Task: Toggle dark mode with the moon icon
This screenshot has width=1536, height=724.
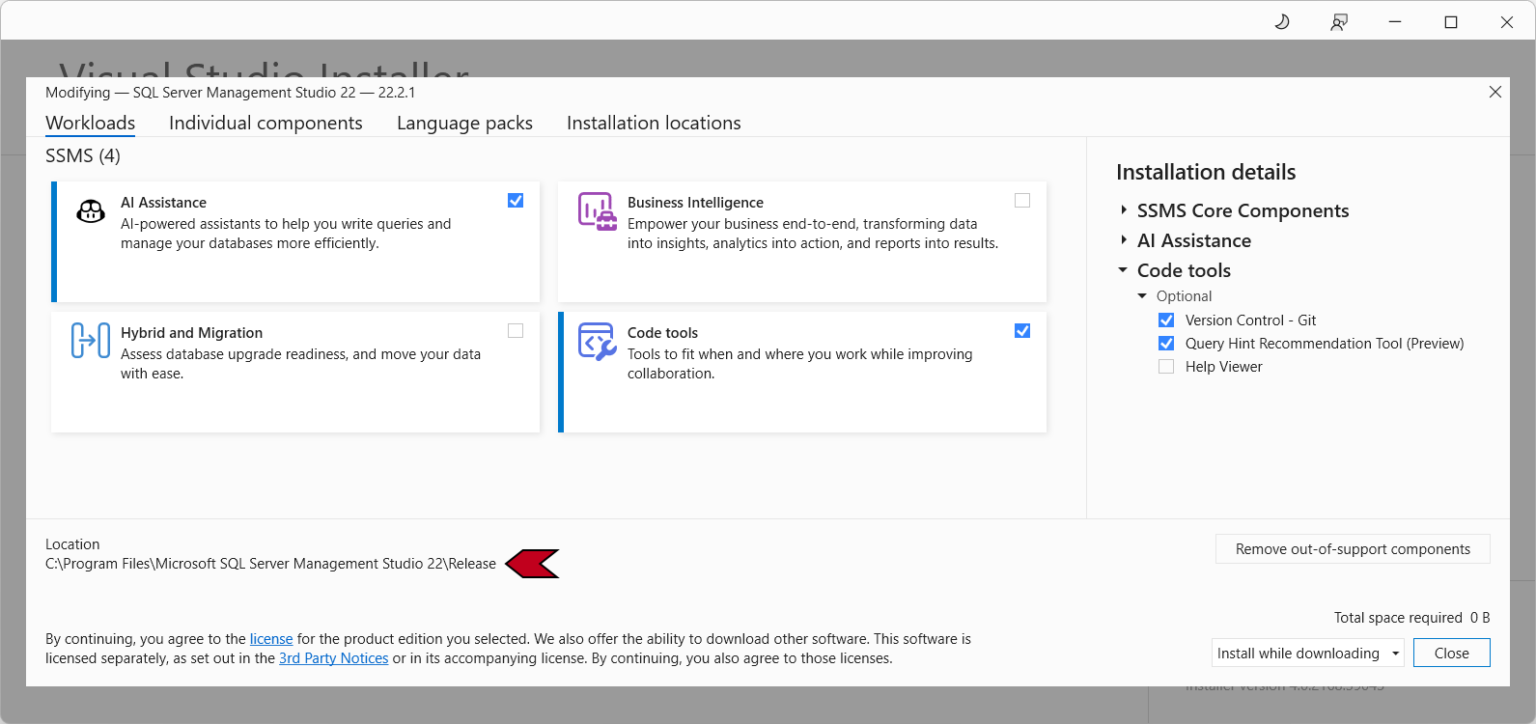Action: tap(1281, 21)
